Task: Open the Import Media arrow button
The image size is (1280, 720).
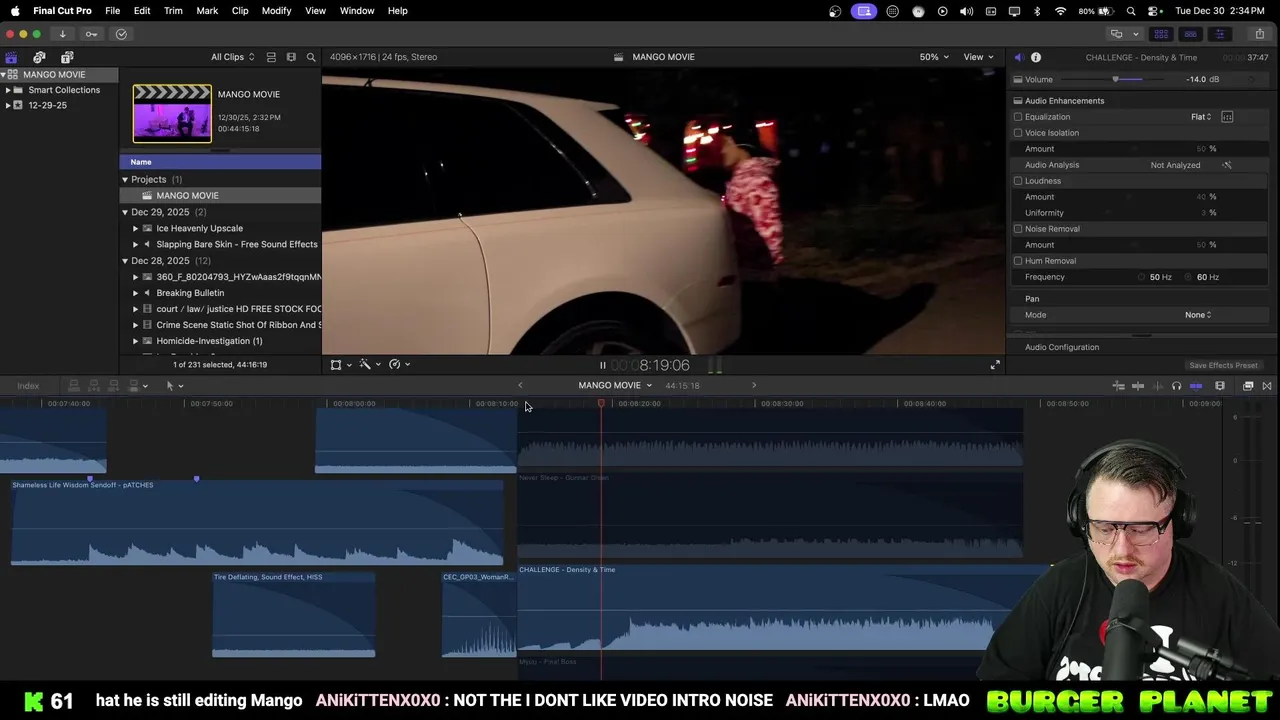Action: point(62,34)
